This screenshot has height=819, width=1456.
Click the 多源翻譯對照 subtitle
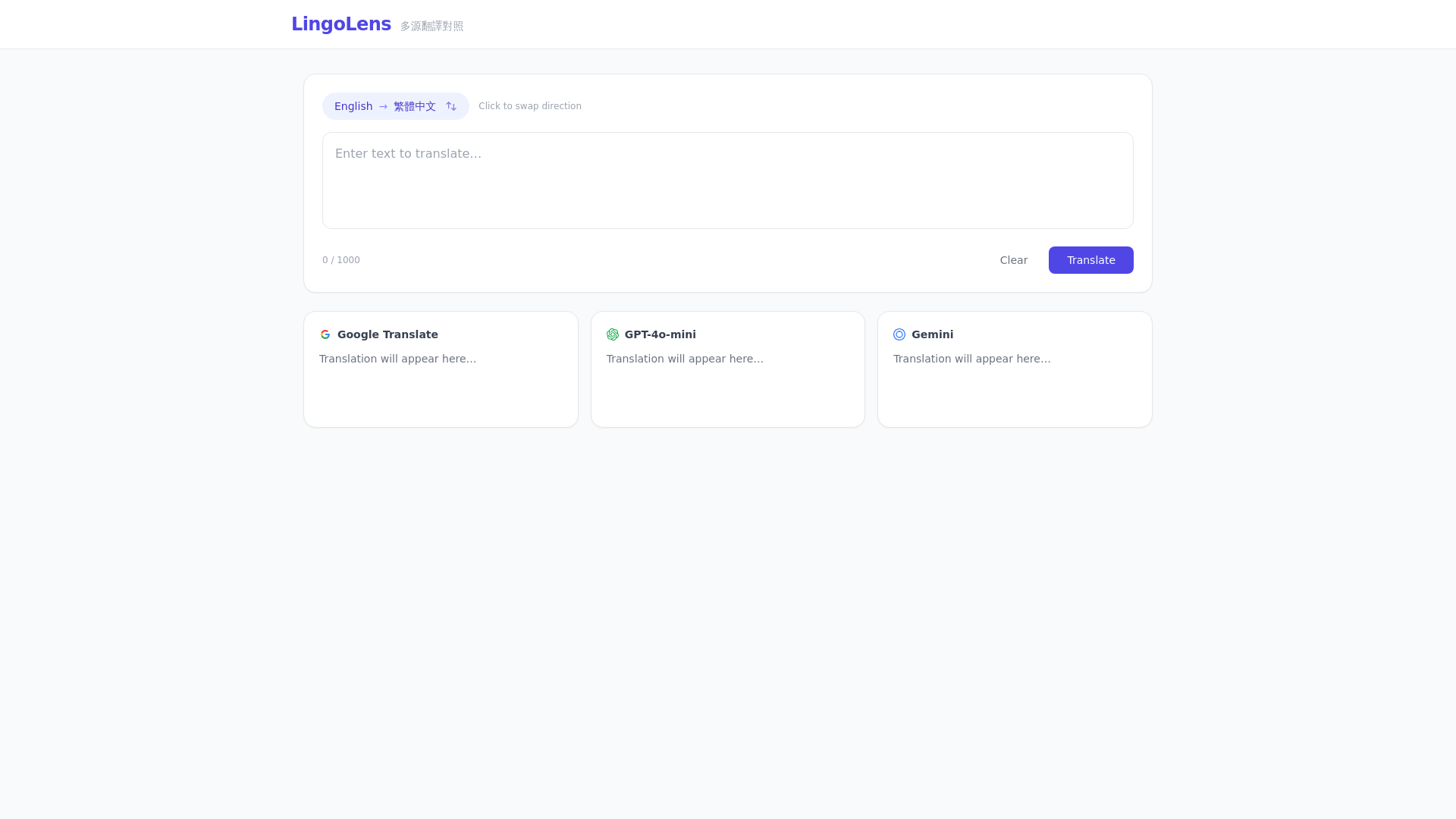click(x=431, y=26)
